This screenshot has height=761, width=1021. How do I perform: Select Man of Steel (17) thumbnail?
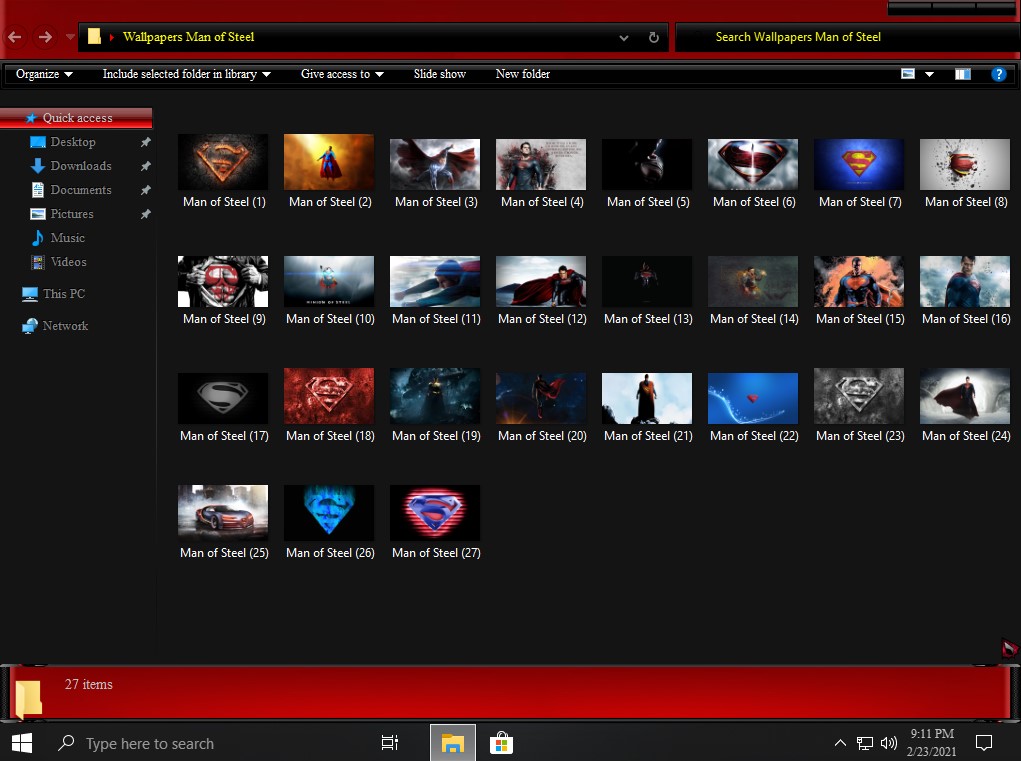tap(223, 398)
